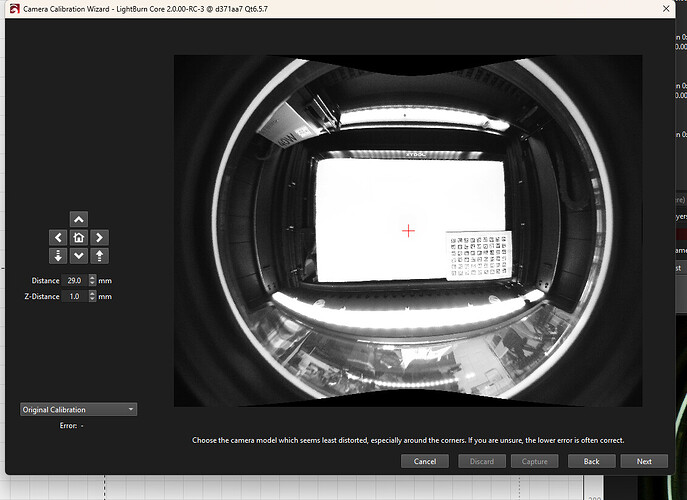Adjust the Z-Distance spinner arrows
687x500 pixels.
pyautogui.click(x=93, y=297)
